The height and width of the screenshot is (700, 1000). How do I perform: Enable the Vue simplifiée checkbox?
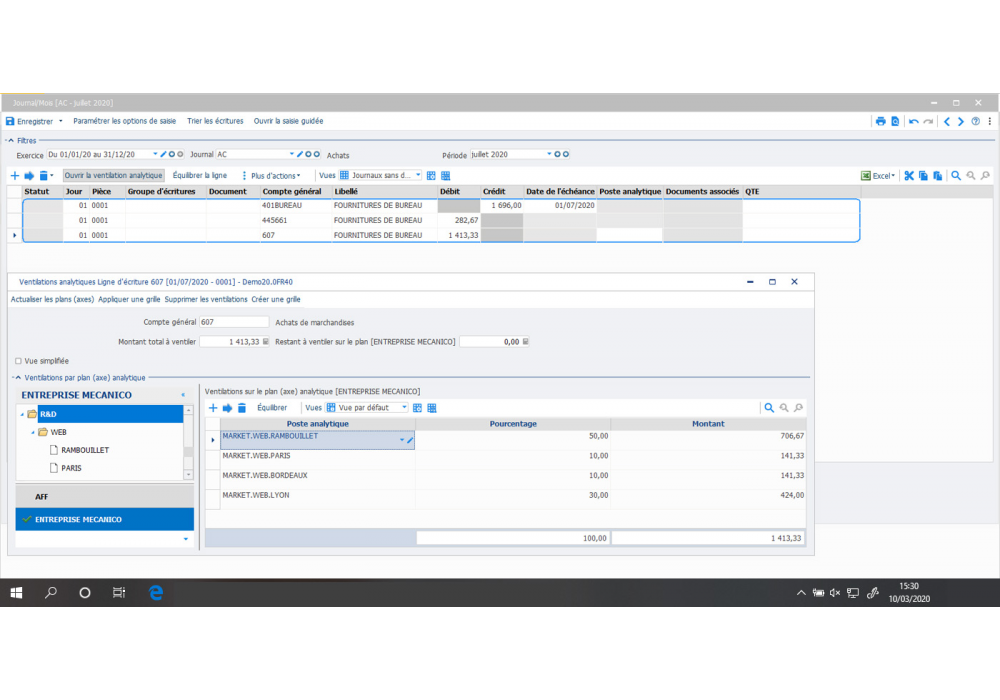tap(18, 361)
